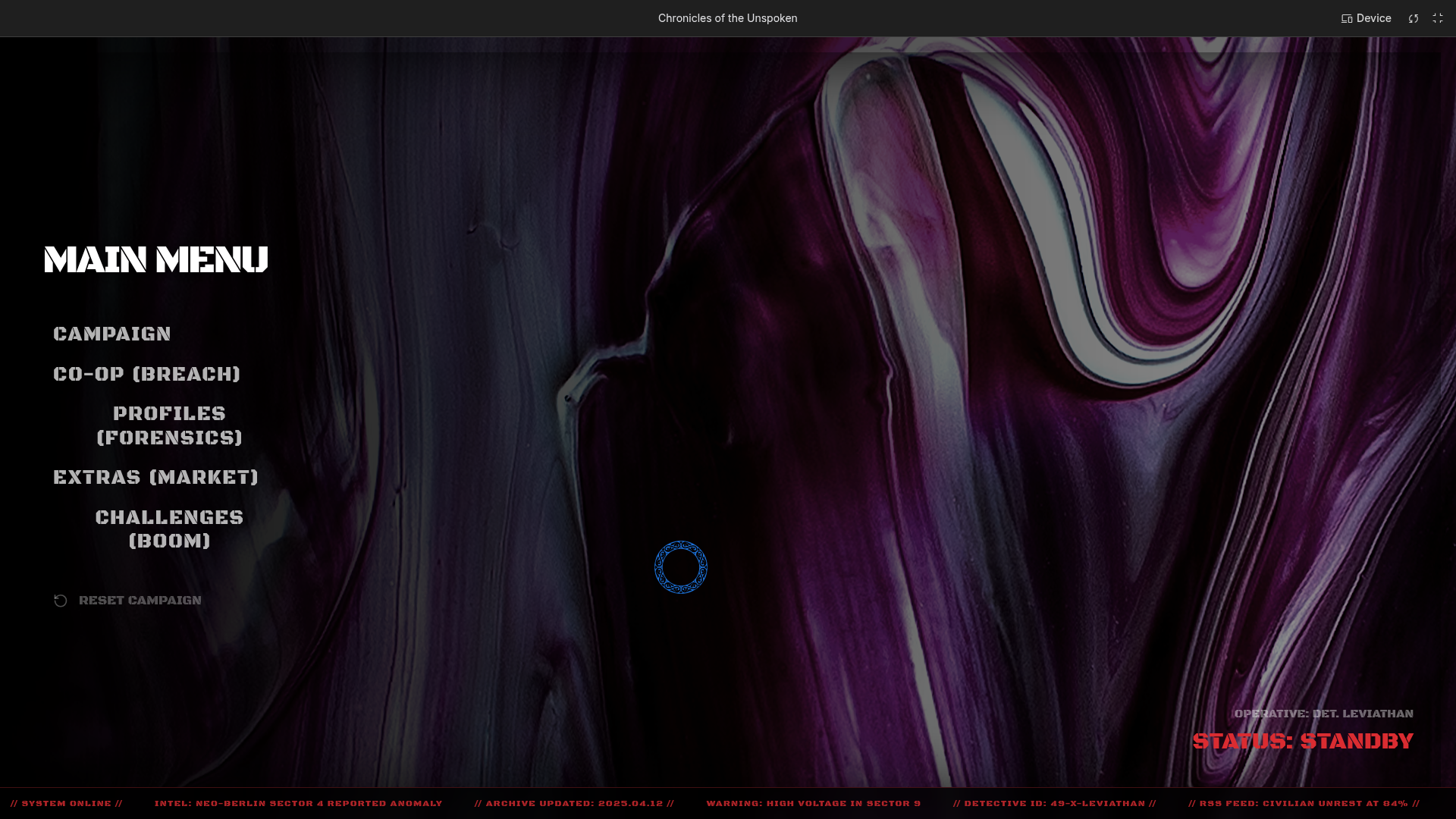This screenshot has height=819, width=1456.
Task: Click Operative: Det. Leviathan label
Action: [x=1323, y=714]
